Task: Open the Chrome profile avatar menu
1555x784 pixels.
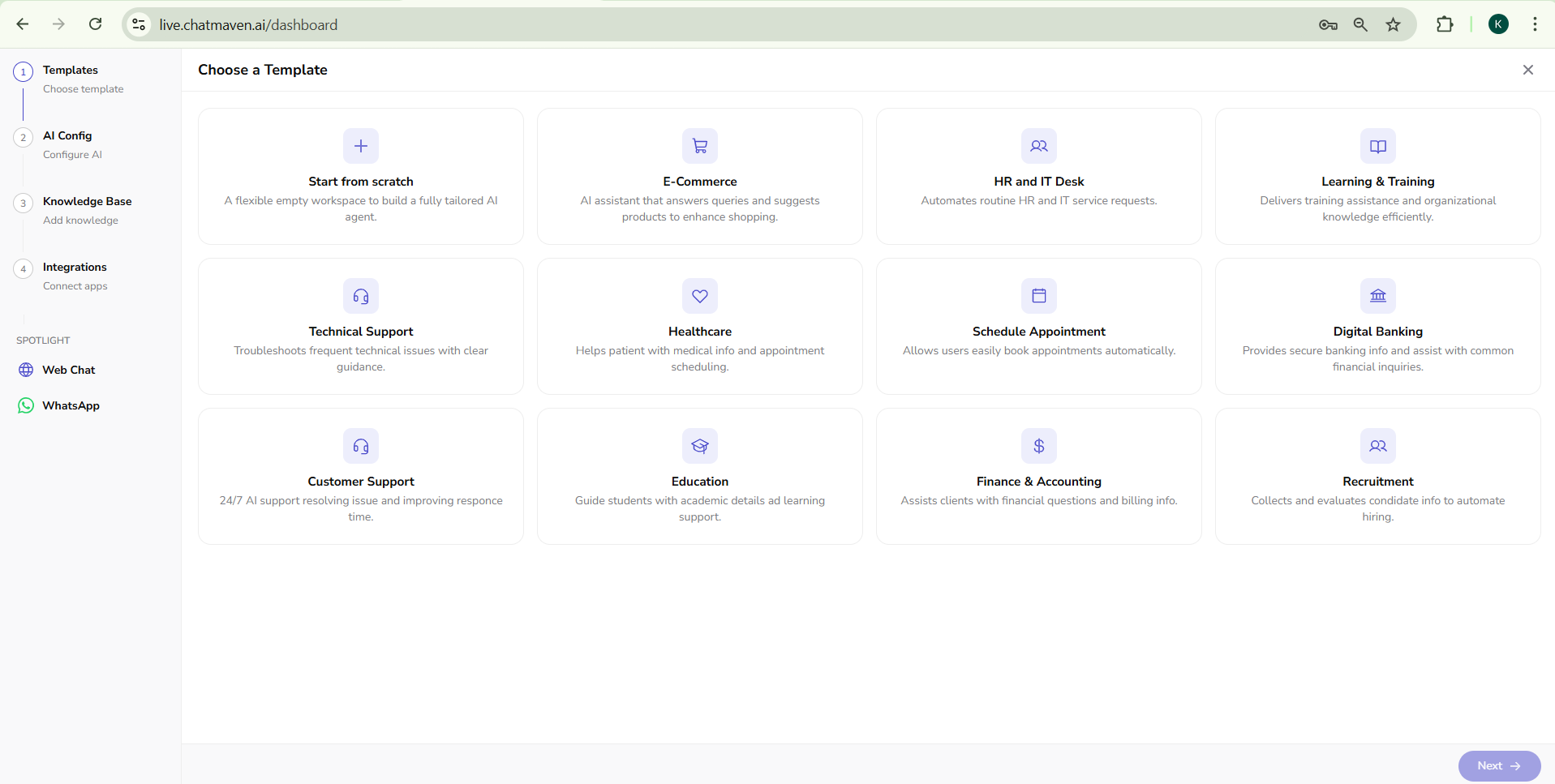Action: coord(1497,24)
